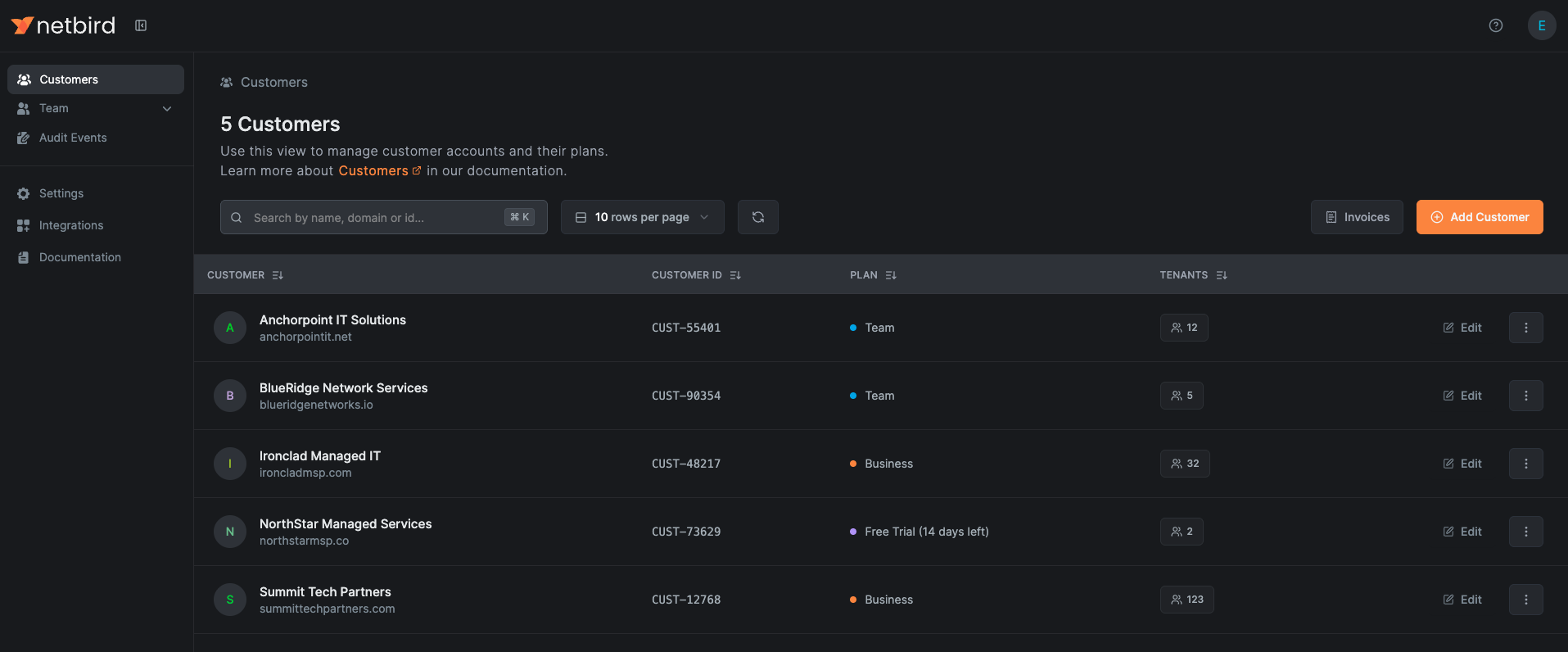Viewport: 1568px width, 652px height.
Task: Click the Add Customer button
Action: pyautogui.click(x=1480, y=217)
